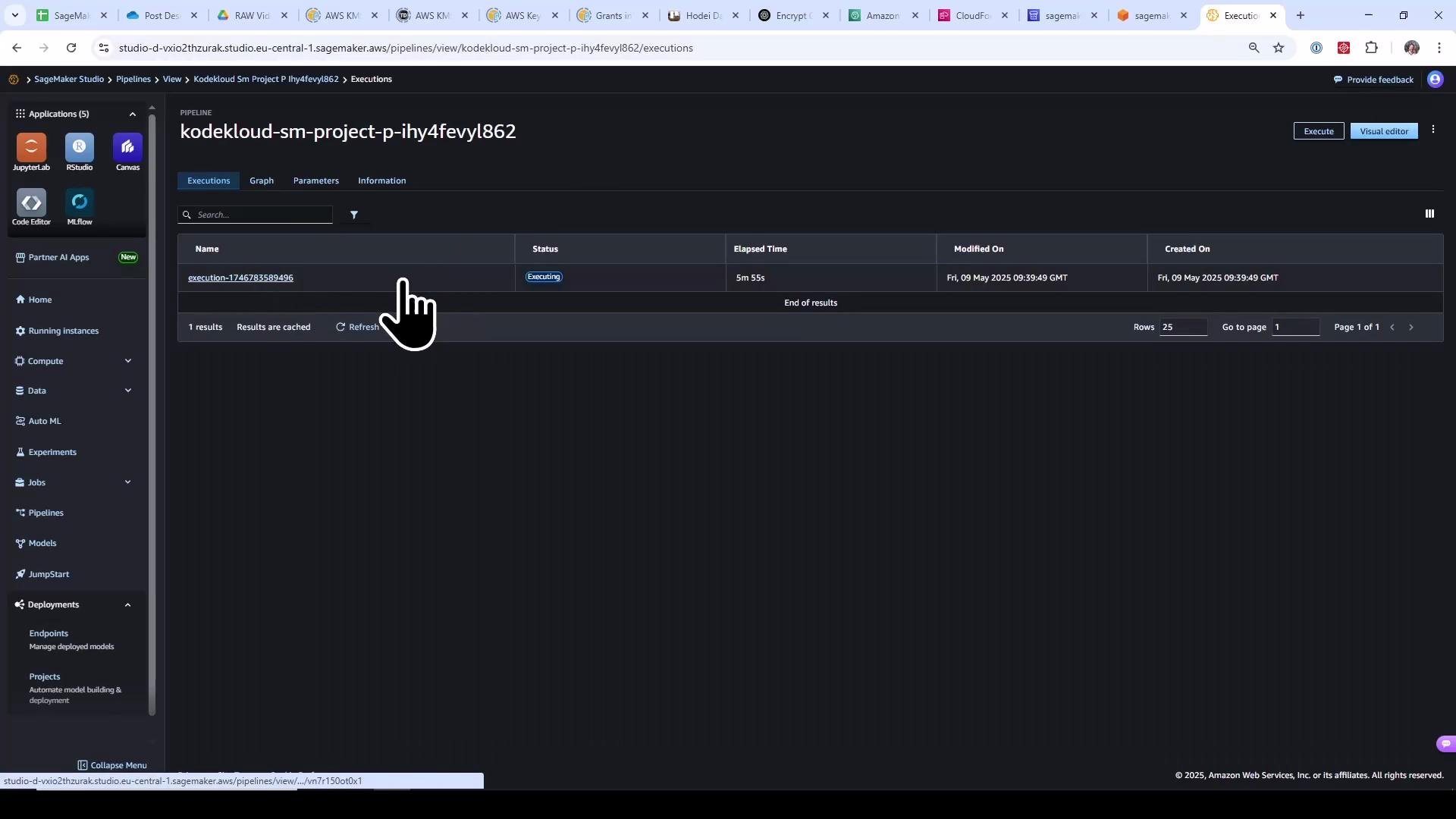Expand the Jobs menu
The width and height of the screenshot is (1456, 819).
pos(128,482)
